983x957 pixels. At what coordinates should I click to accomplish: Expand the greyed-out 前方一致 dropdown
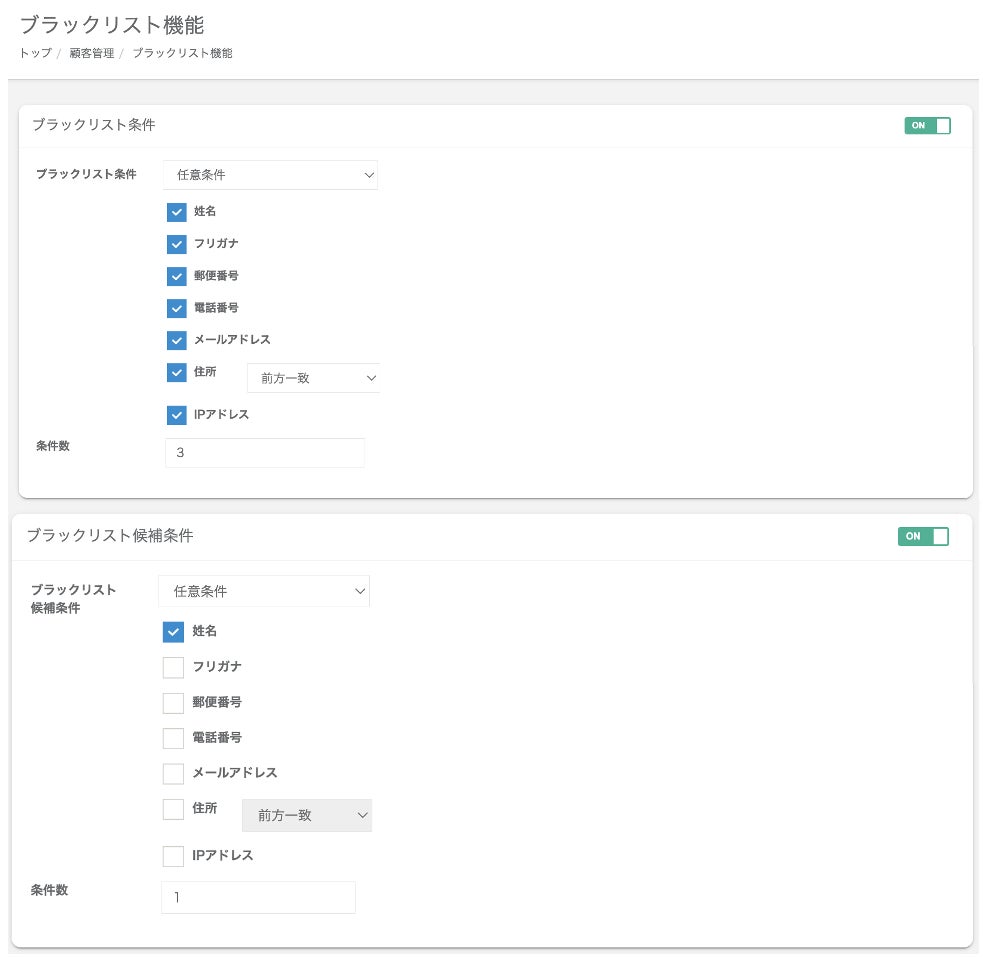(x=307, y=816)
